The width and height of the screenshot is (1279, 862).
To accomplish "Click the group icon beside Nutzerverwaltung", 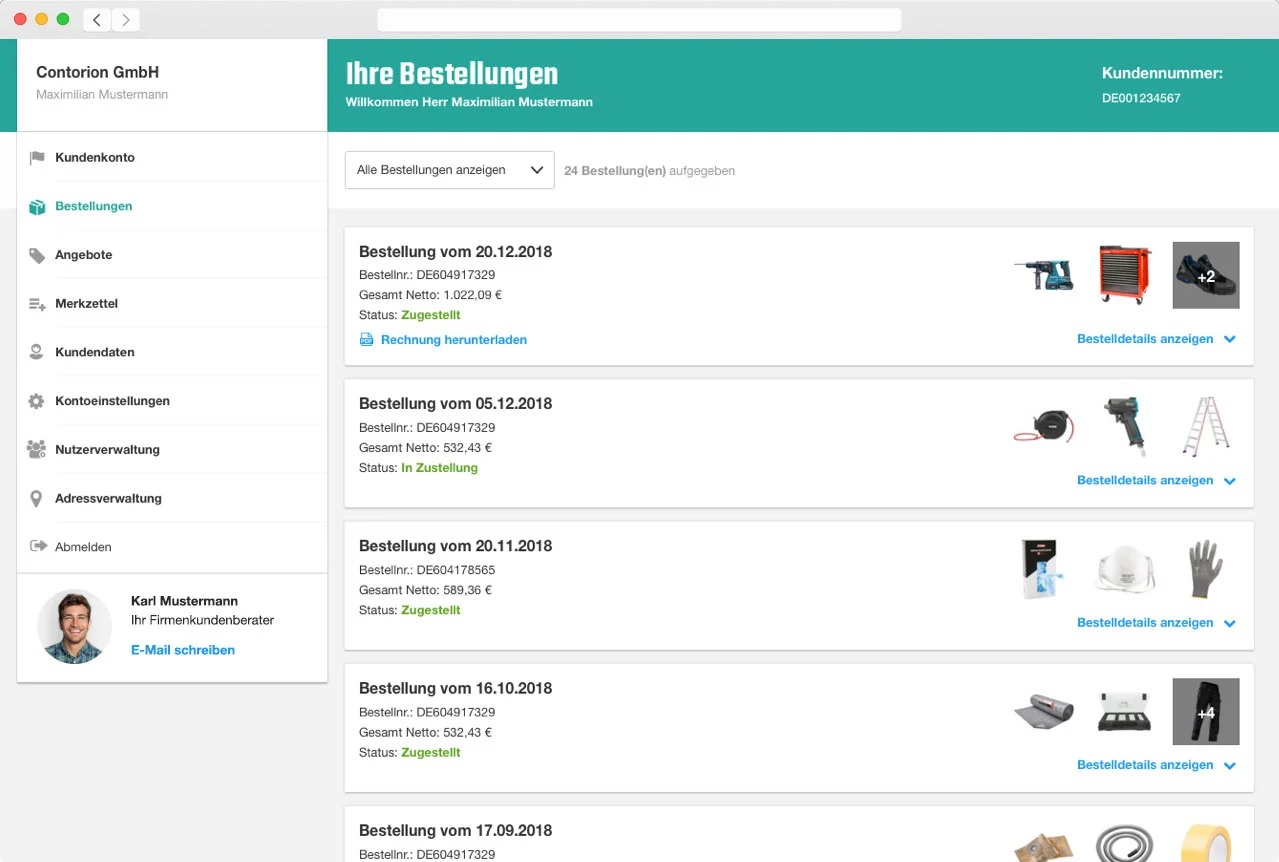I will point(37,449).
